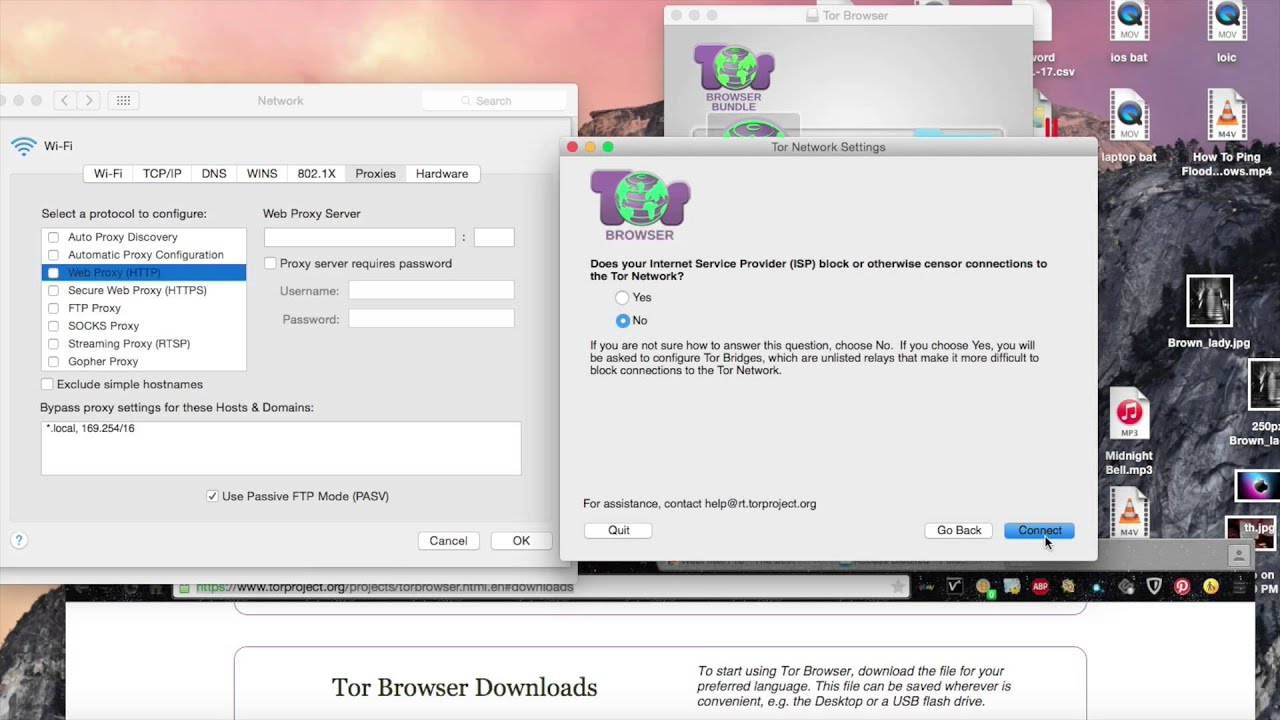Enable SOCKS Proxy checkbox
This screenshot has width=1280, height=720.
coord(54,326)
